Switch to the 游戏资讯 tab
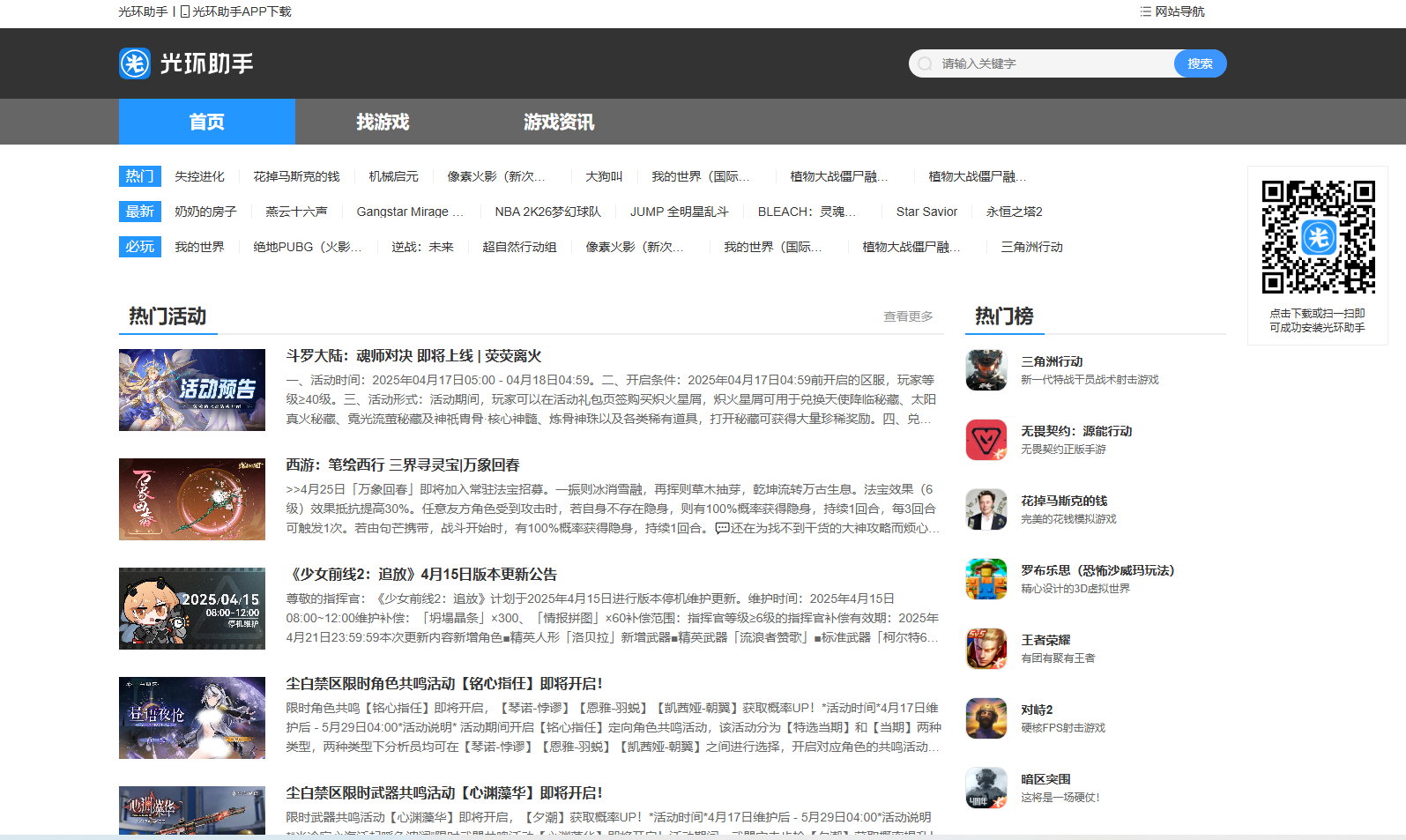The width and height of the screenshot is (1406, 840). tap(559, 122)
